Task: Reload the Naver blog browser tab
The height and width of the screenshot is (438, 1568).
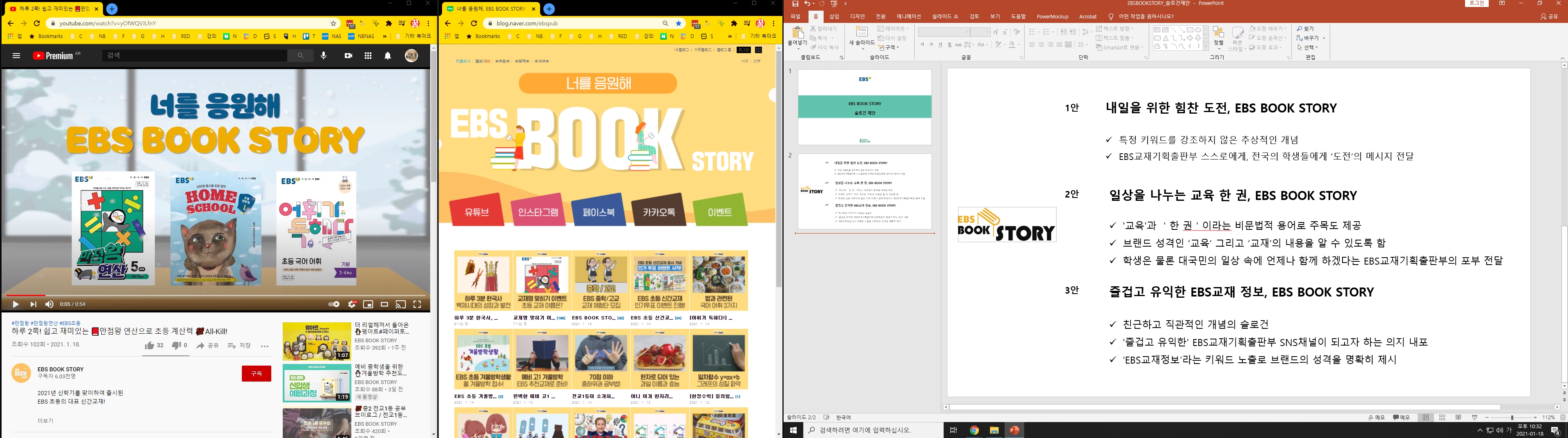Action: point(474,23)
